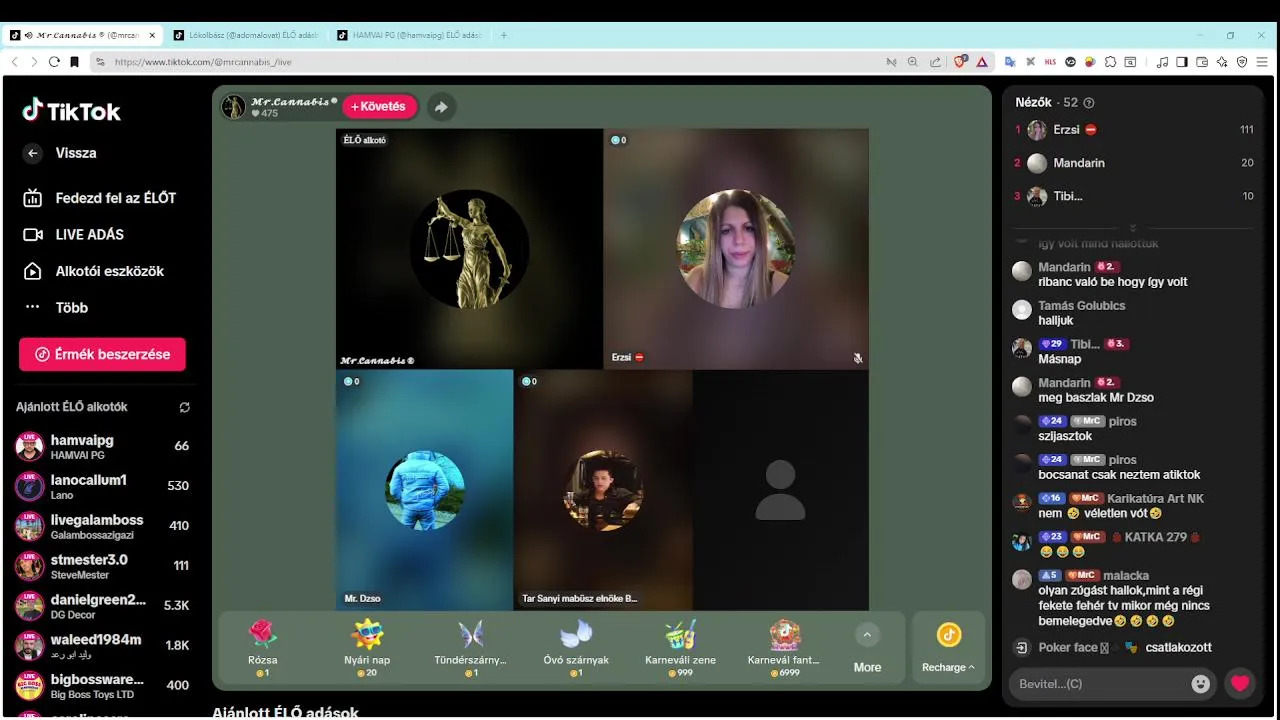Viewport: 1280px width, 720px height.
Task: Toggle the browser sidebar panel
Action: click(1182, 62)
